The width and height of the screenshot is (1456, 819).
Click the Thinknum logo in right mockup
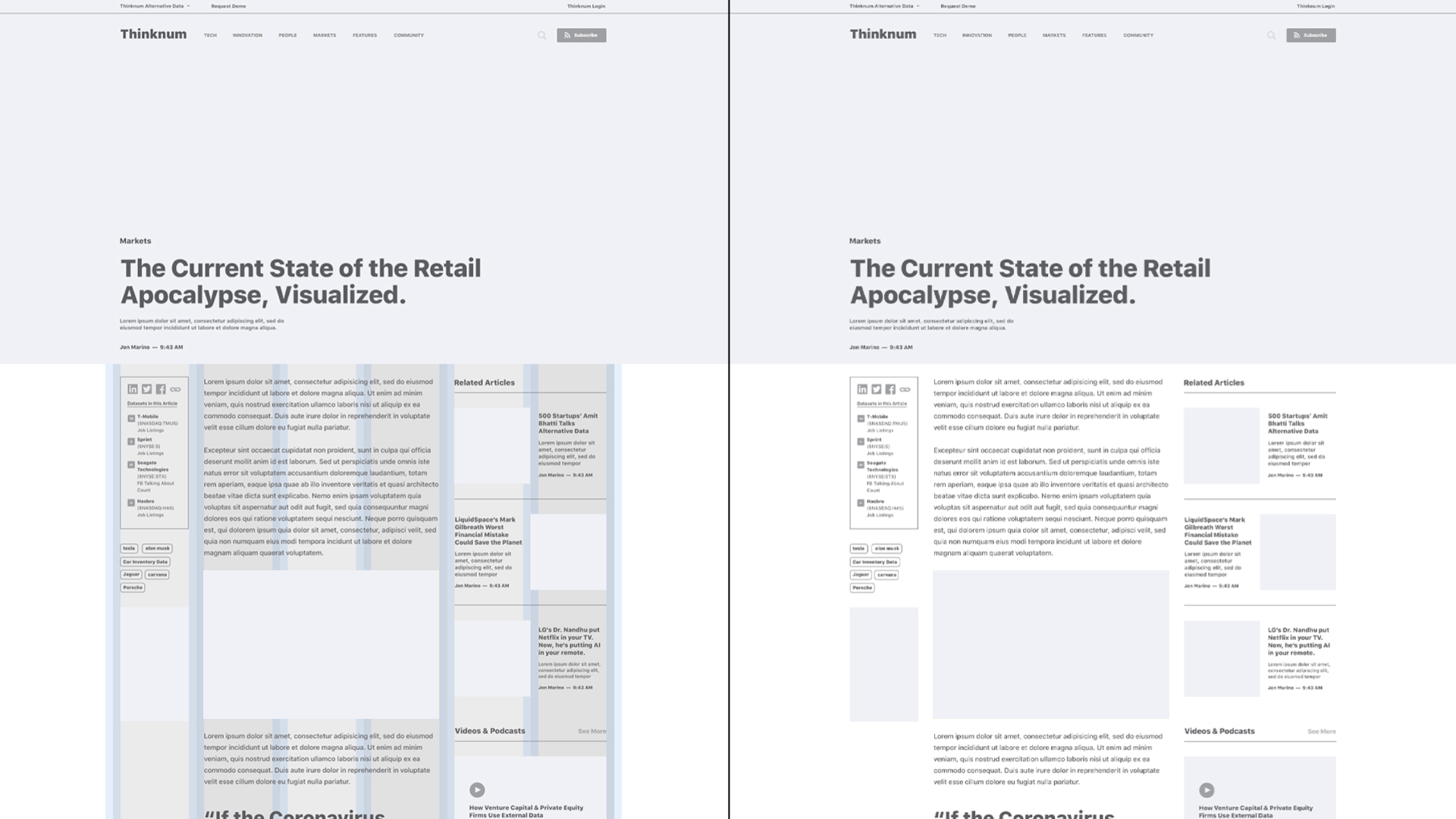[883, 34]
